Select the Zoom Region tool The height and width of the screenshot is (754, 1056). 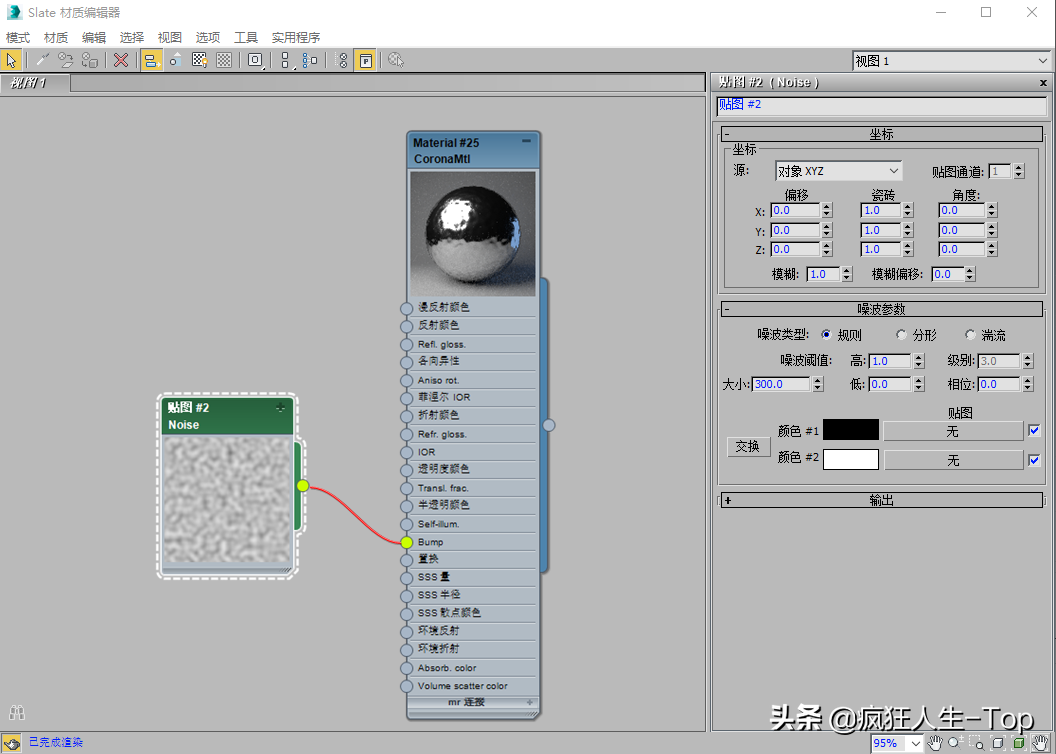coord(977,743)
